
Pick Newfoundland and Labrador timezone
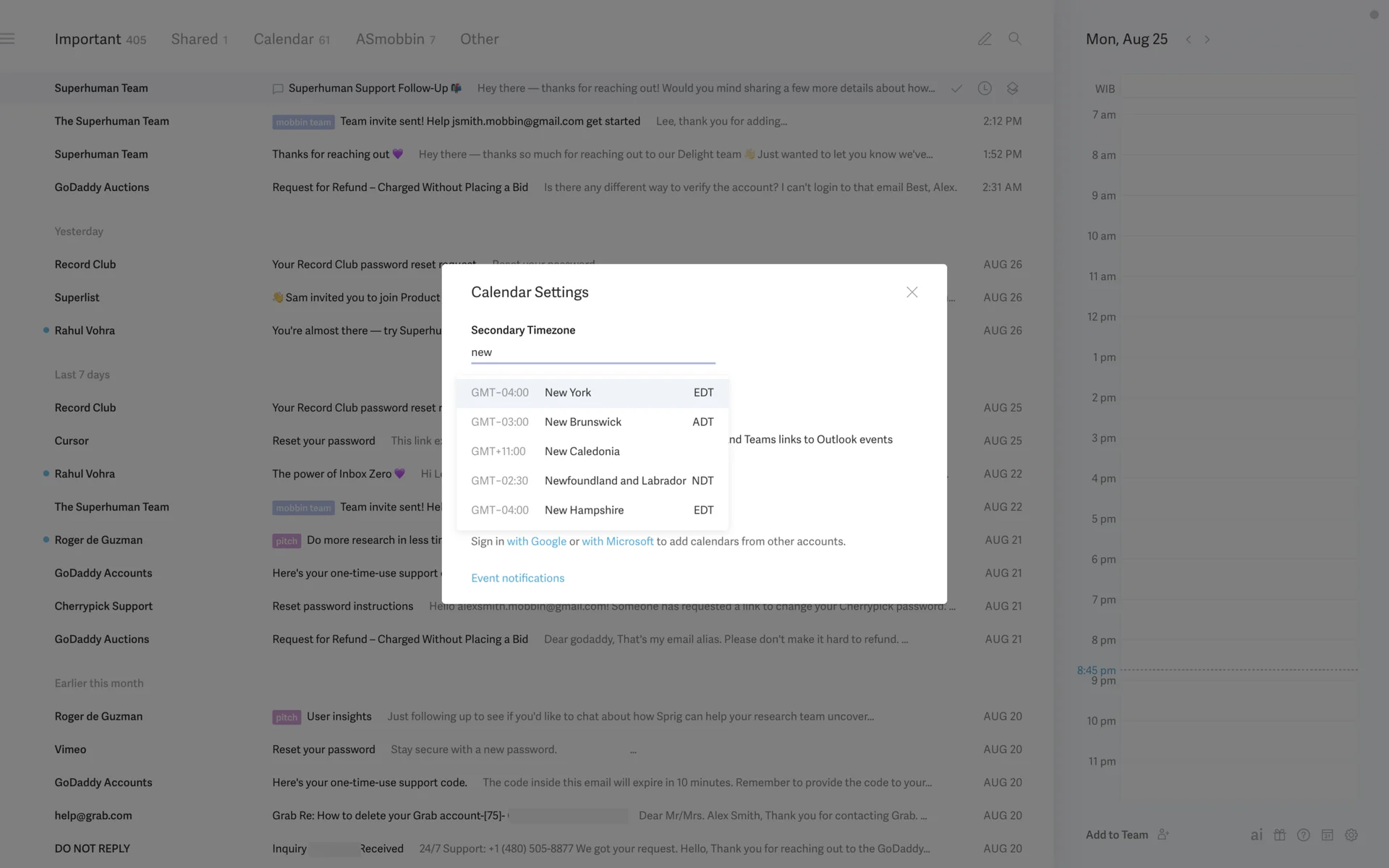coord(592,481)
